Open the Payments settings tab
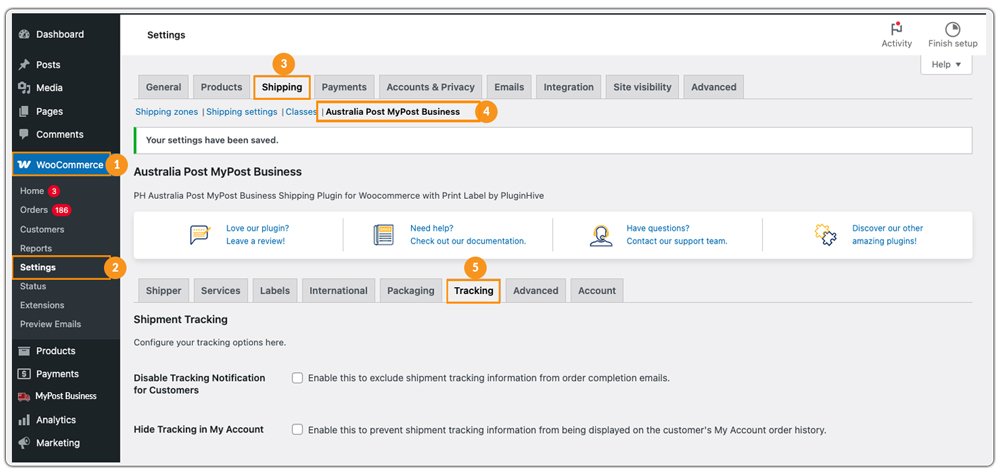This screenshot has width=1000, height=473. [x=344, y=87]
